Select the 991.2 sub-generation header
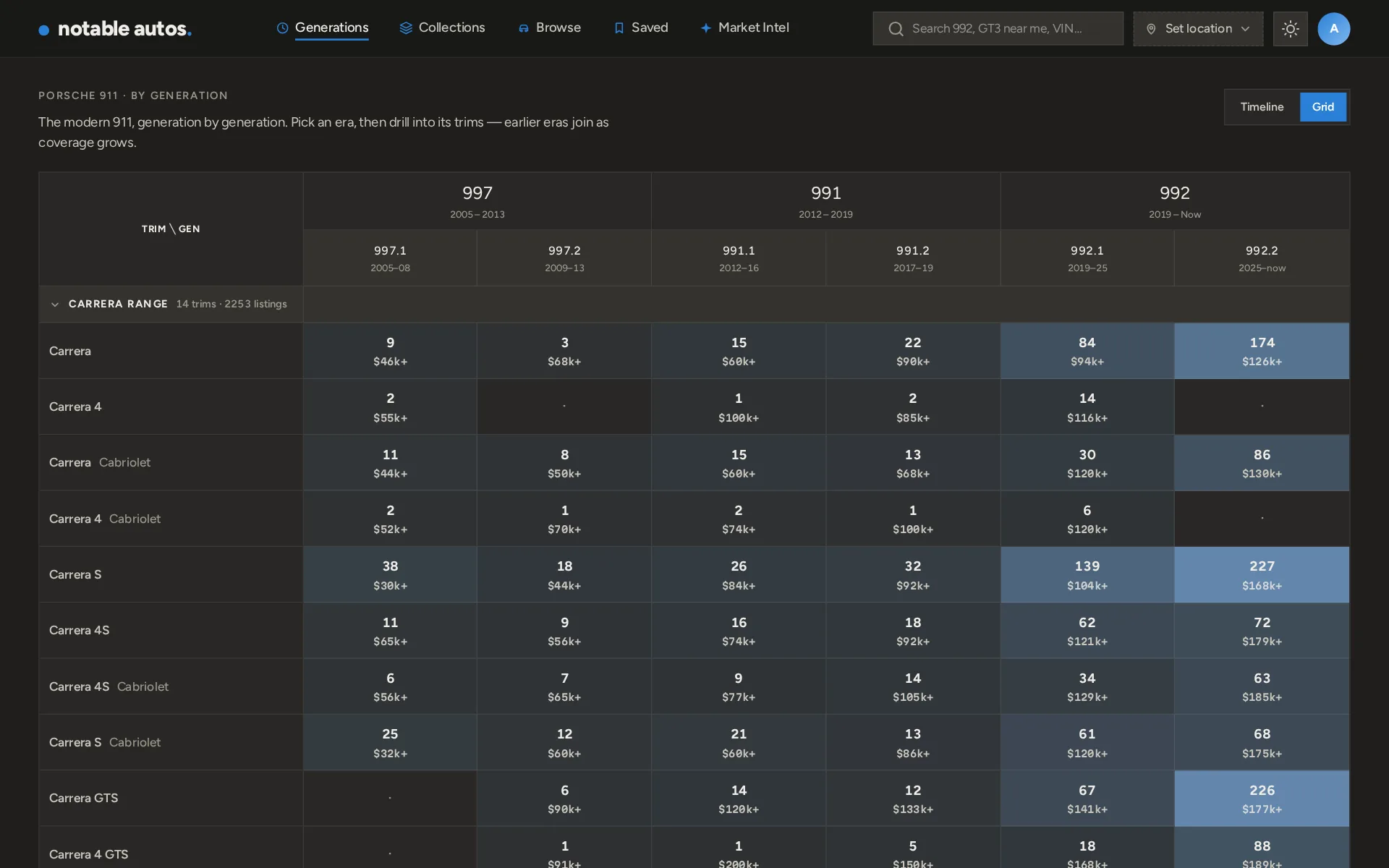This screenshot has width=1389, height=868. tap(913, 258)
